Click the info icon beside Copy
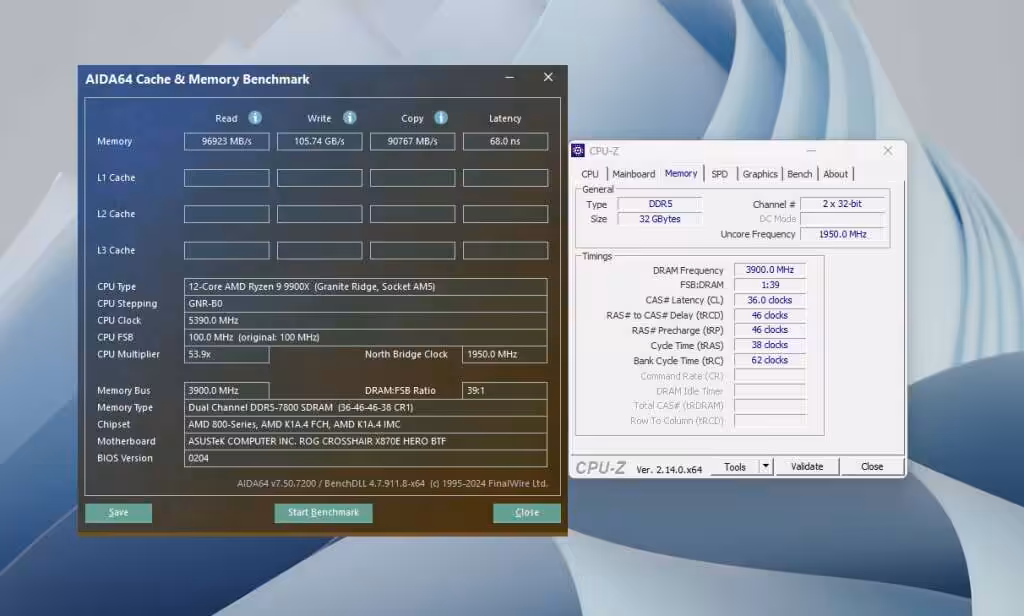This screenshot has height=616, width=1024. click(x=440, y=117)
